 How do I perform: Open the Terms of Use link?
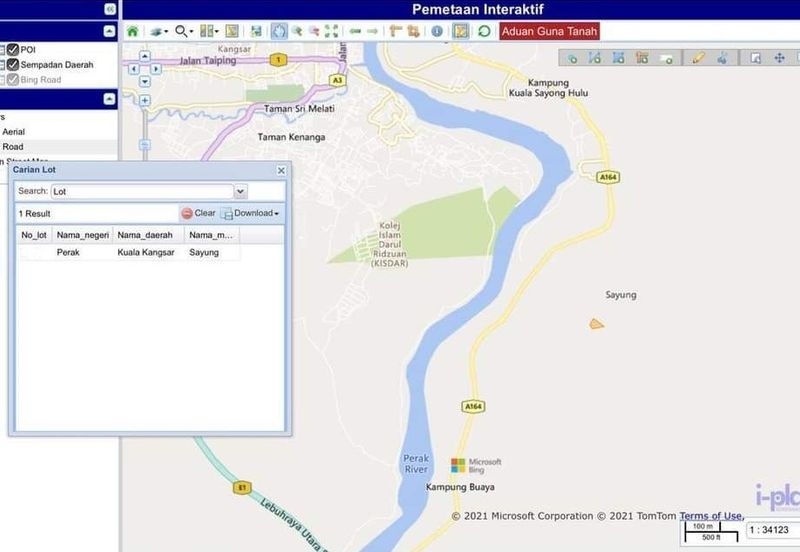click(x=710, y=516)
